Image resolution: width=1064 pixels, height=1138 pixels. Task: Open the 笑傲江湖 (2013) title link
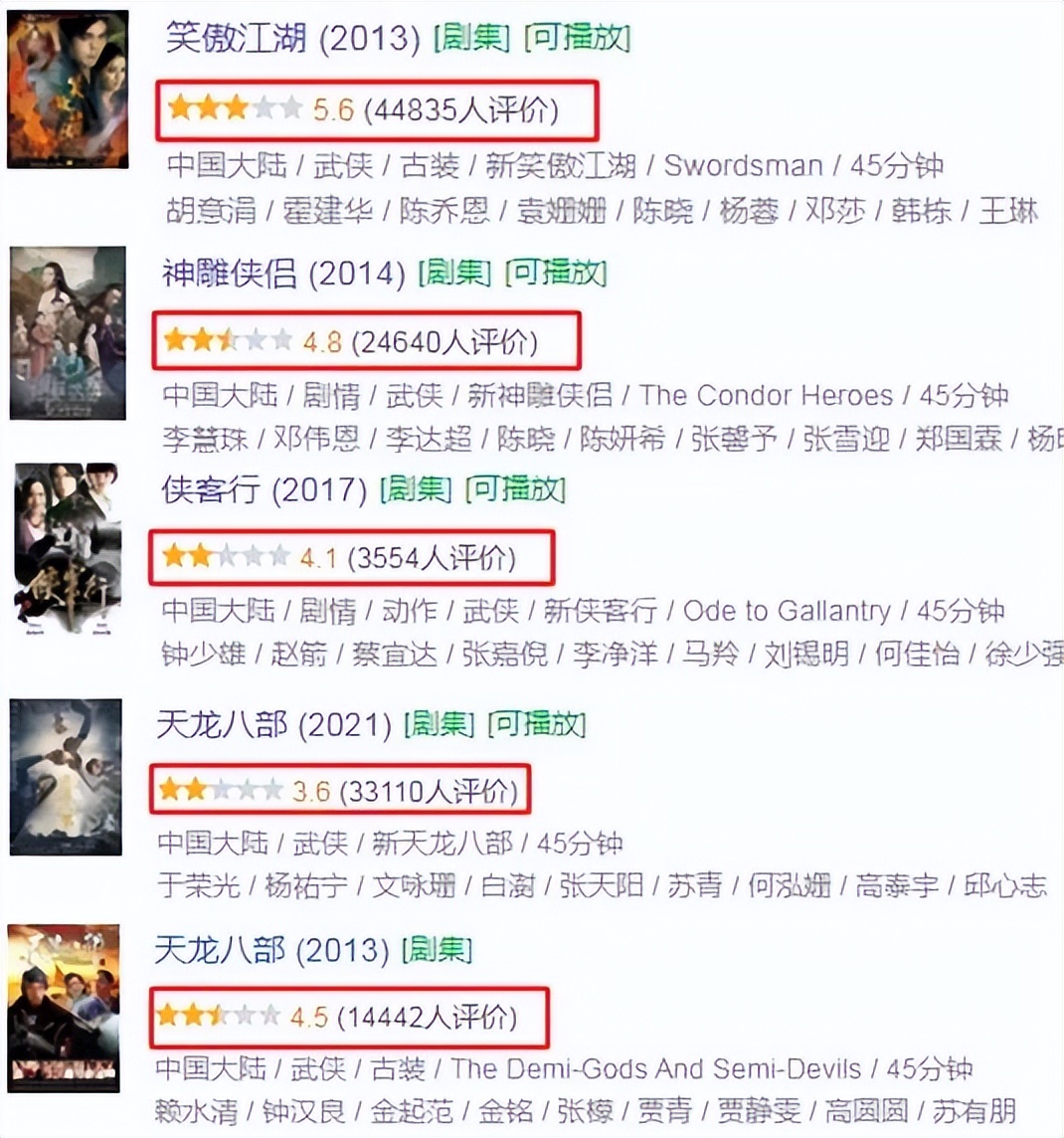293,37
